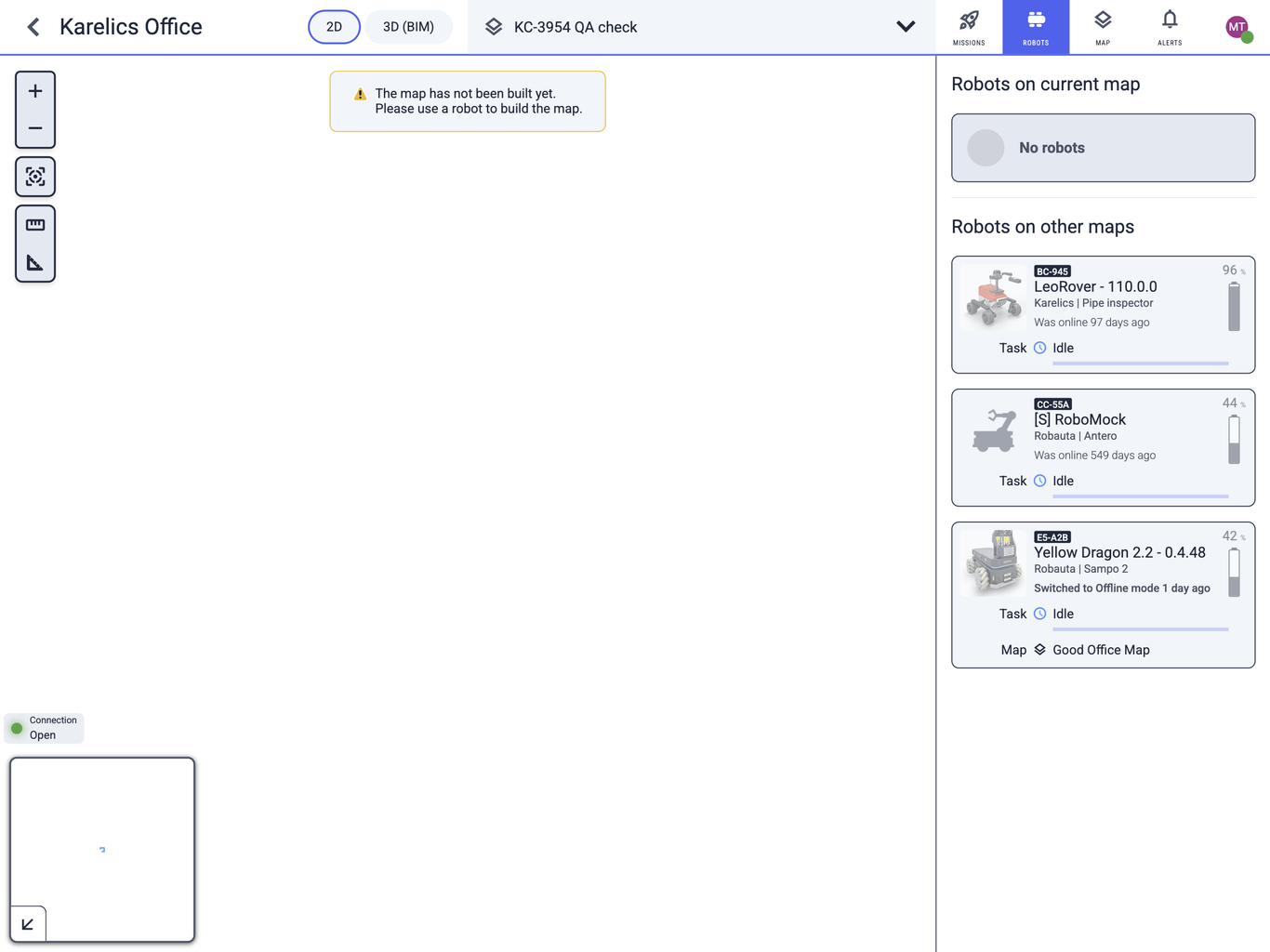Switch to the 3D (BIM) view
1270x952 pixels.
pyautogui.click(x=408, y=27)
